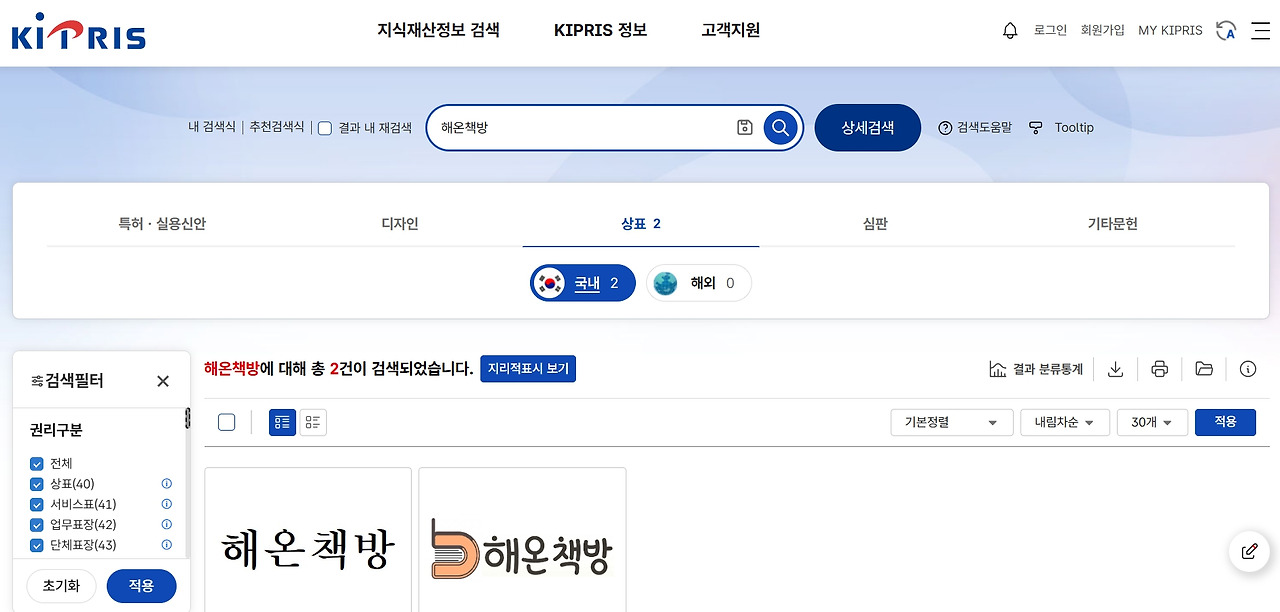This screenshot has width=1280, height=612.
Task: Open the plain black 해온책방 trademark thumbnail
Action: [308, 540]
